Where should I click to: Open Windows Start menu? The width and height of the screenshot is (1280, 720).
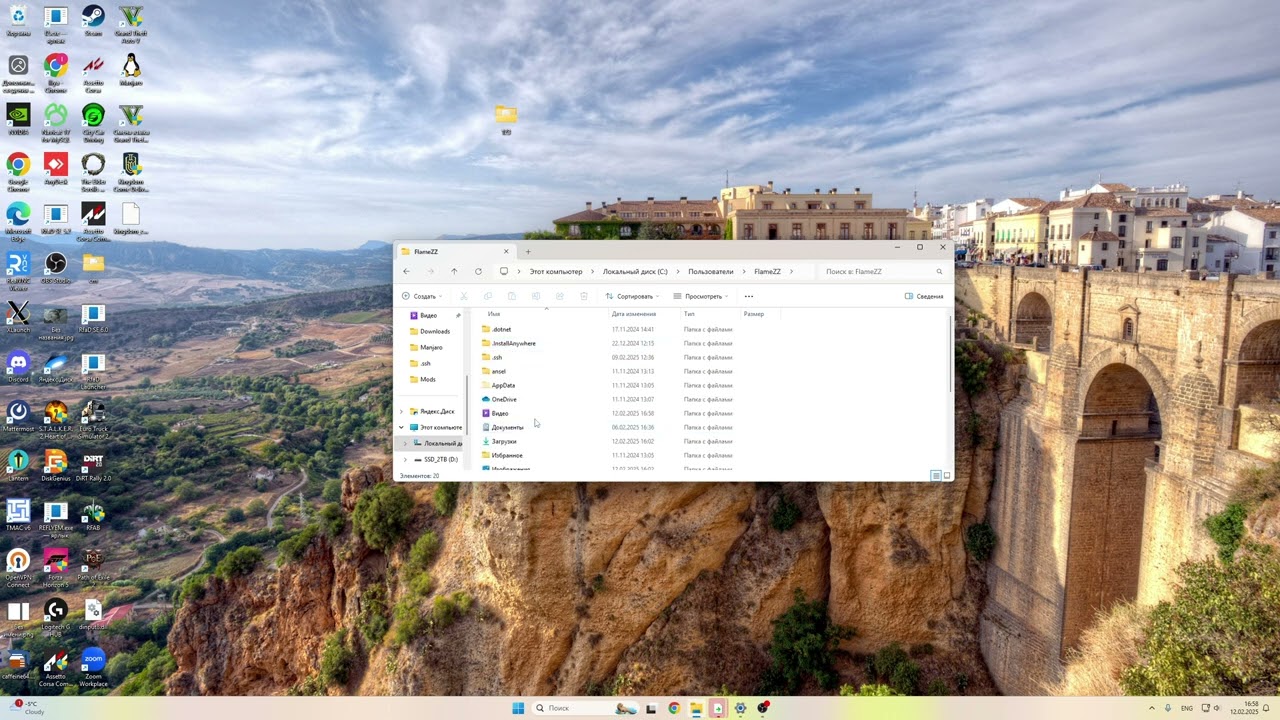[518, 708]
